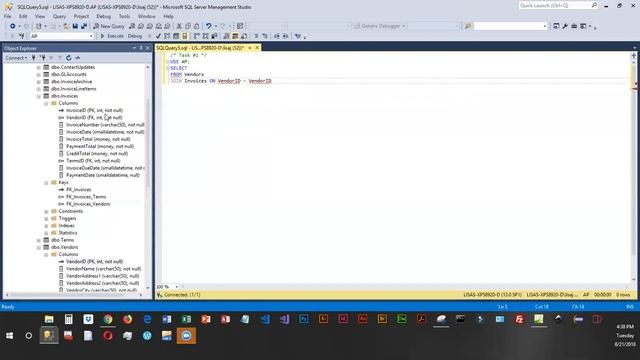Click the Open File folder icon
The height and width of the screenshot is (360, 640).
(x=66, y=26)
